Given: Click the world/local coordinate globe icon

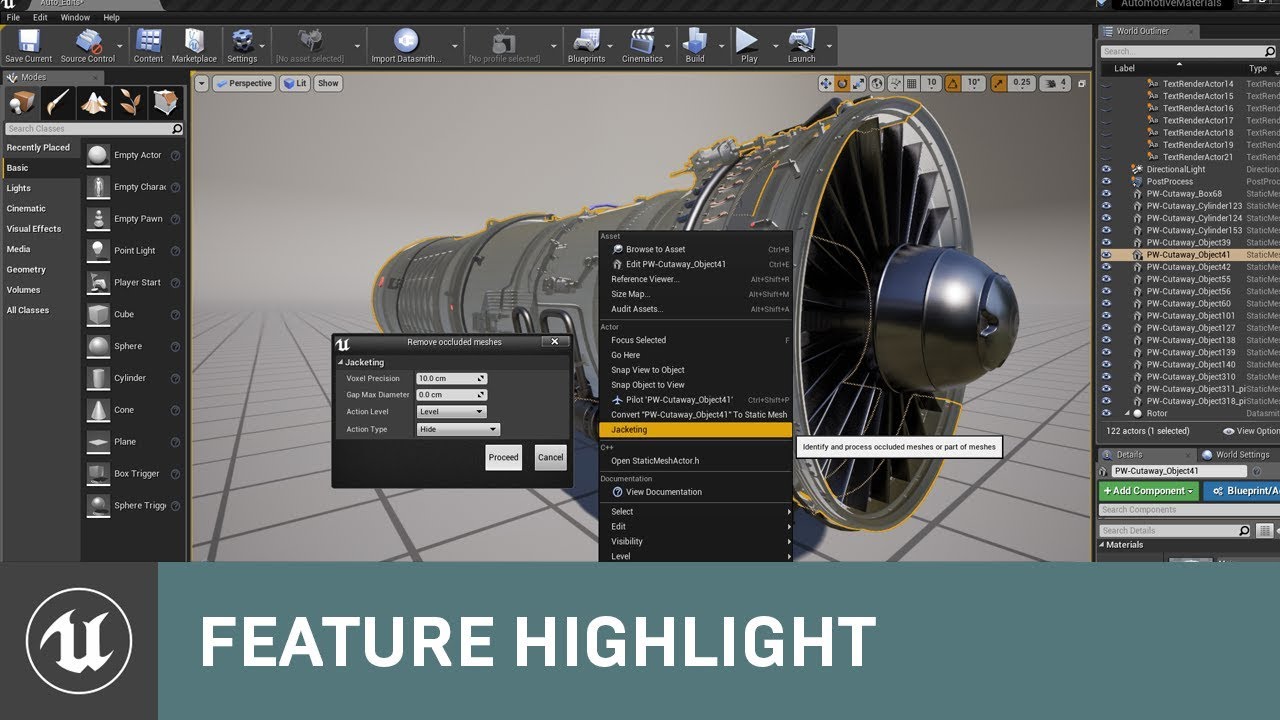Looking at the screenshot, I should 877,83.
